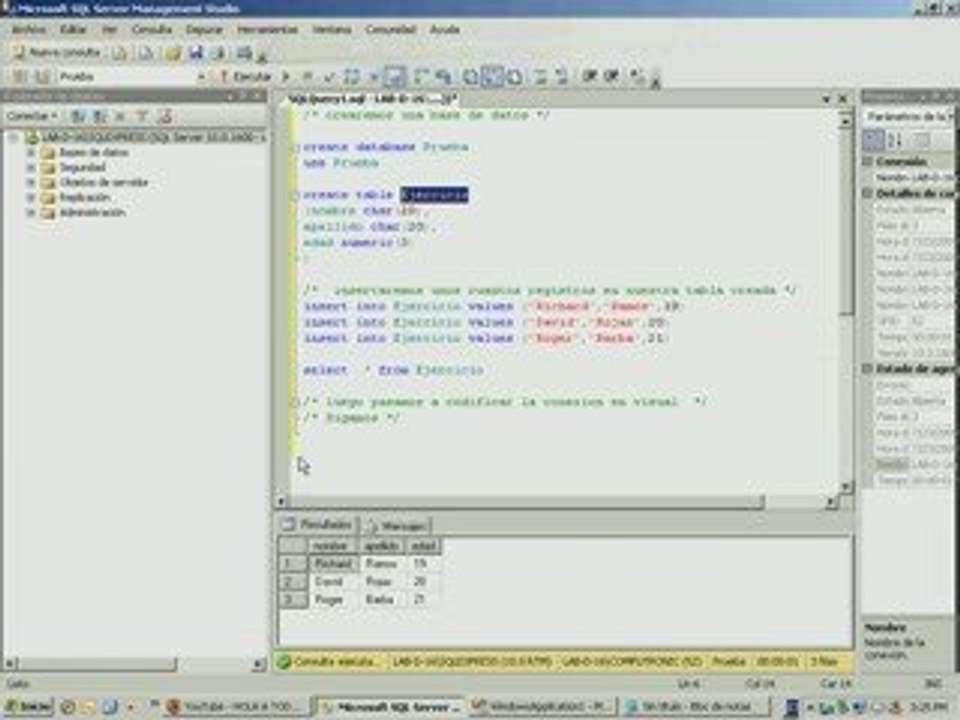Collapse the Conexión section in properties

tap(867, 162)
